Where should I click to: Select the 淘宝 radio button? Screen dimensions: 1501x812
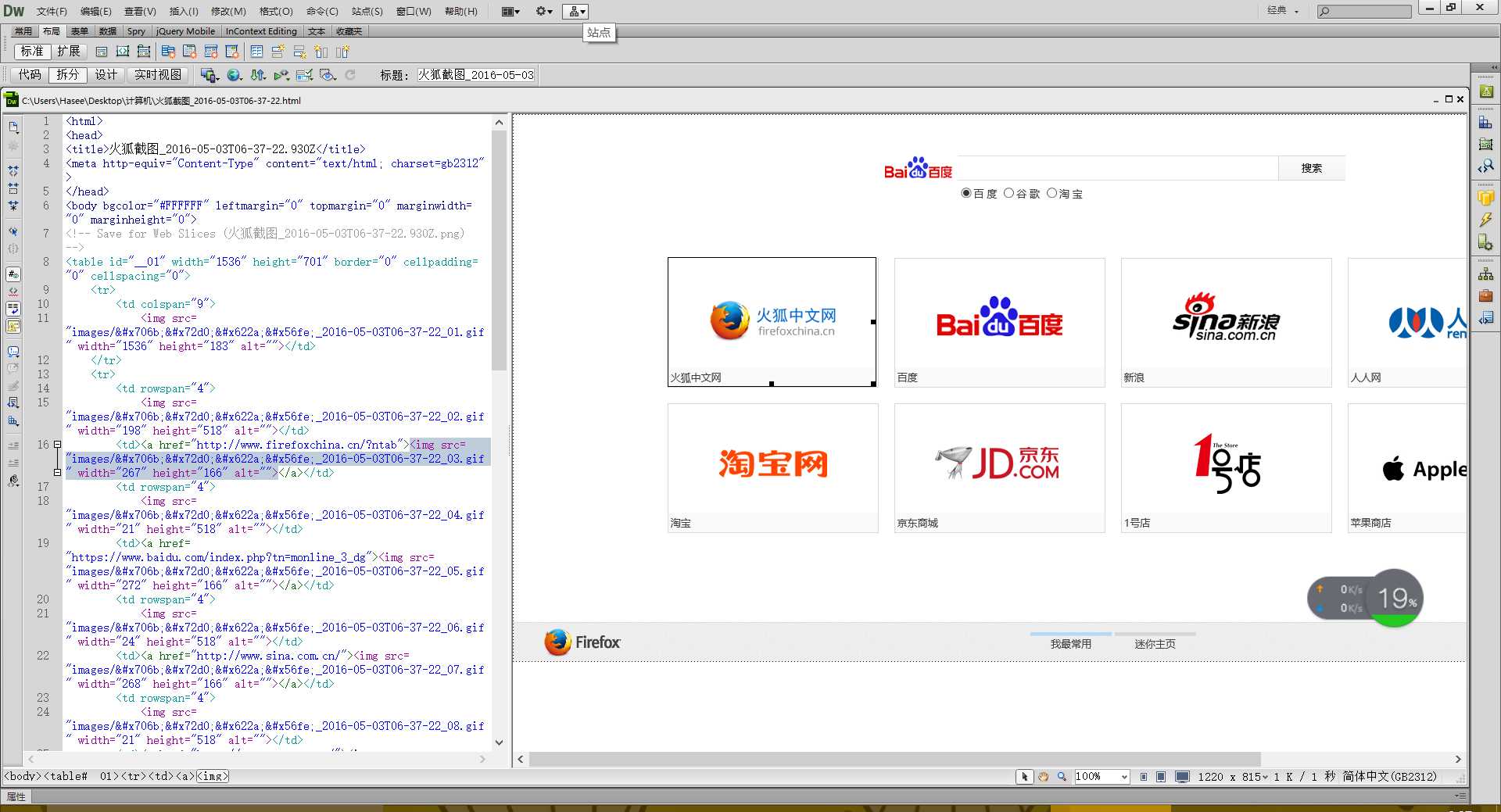[x=1051, y=193]
